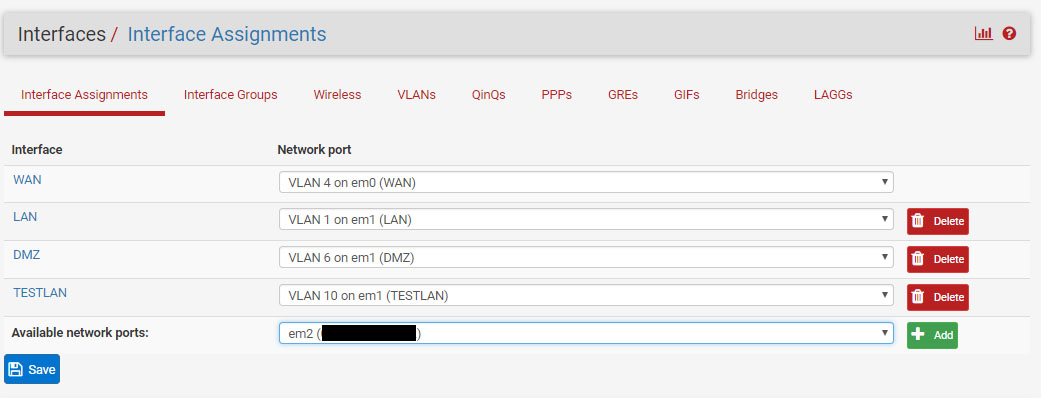
Task: Delete the DMZ interface assignment
Action: [x=938, y=259]
